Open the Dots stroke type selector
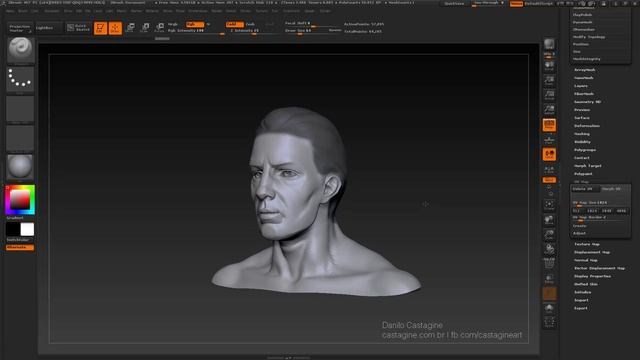640x360 pixels. tap(20, 79)
